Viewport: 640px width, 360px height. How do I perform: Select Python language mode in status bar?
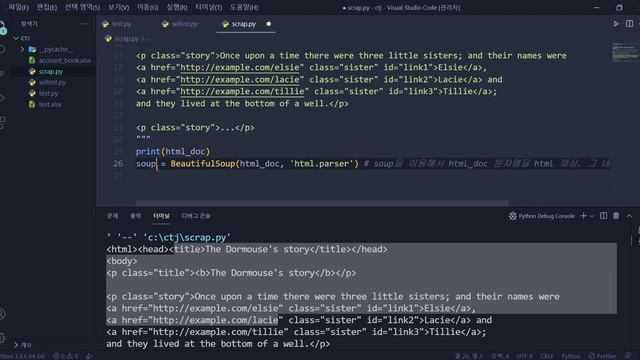click(571, 356)
